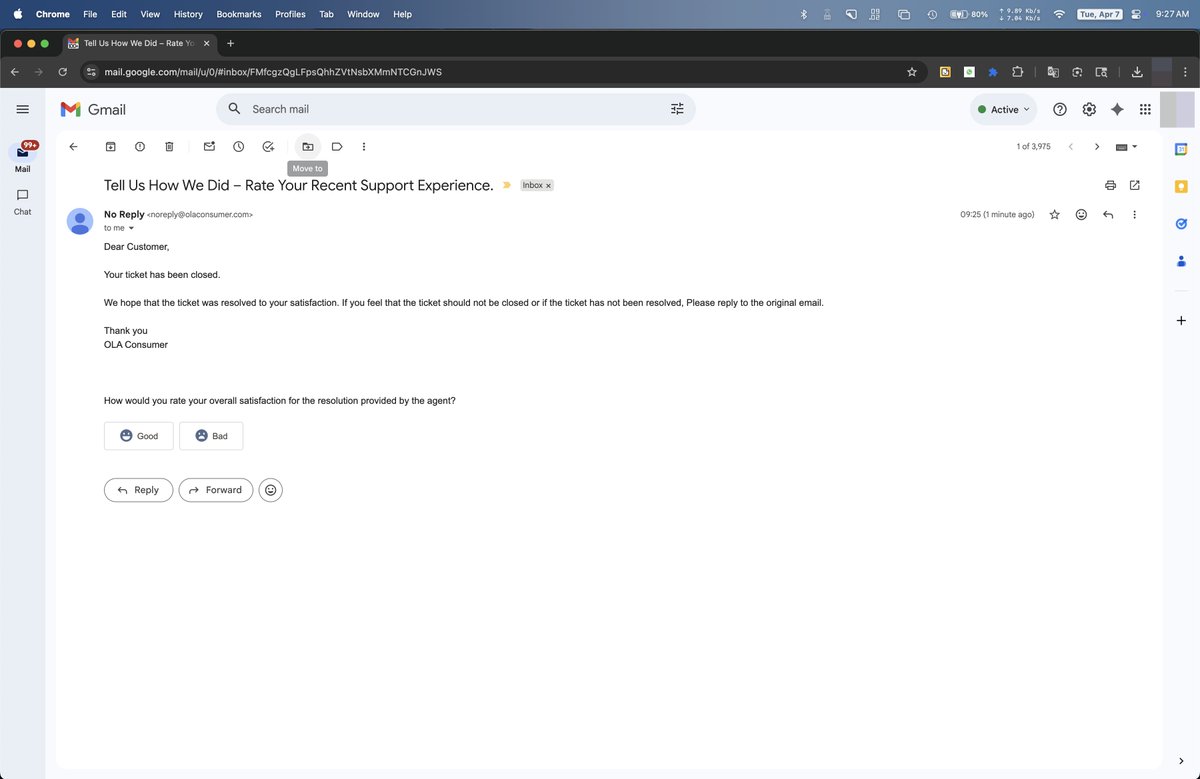Viewport: 1200px width, 779px height.
Task: Select the Mail section in the sidebar
Action: pyautogui.click(x=22, y=157)
